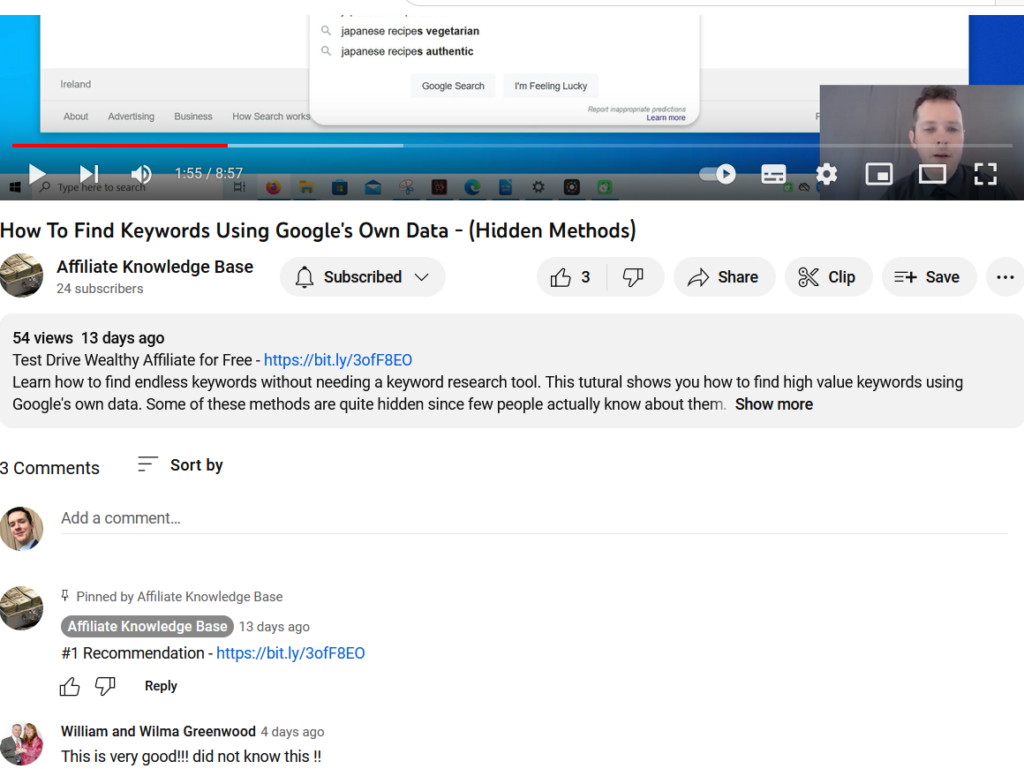Click I'm Feeling Lucky button in video
Screen dimensions: 1024x769
click(551, 86)
